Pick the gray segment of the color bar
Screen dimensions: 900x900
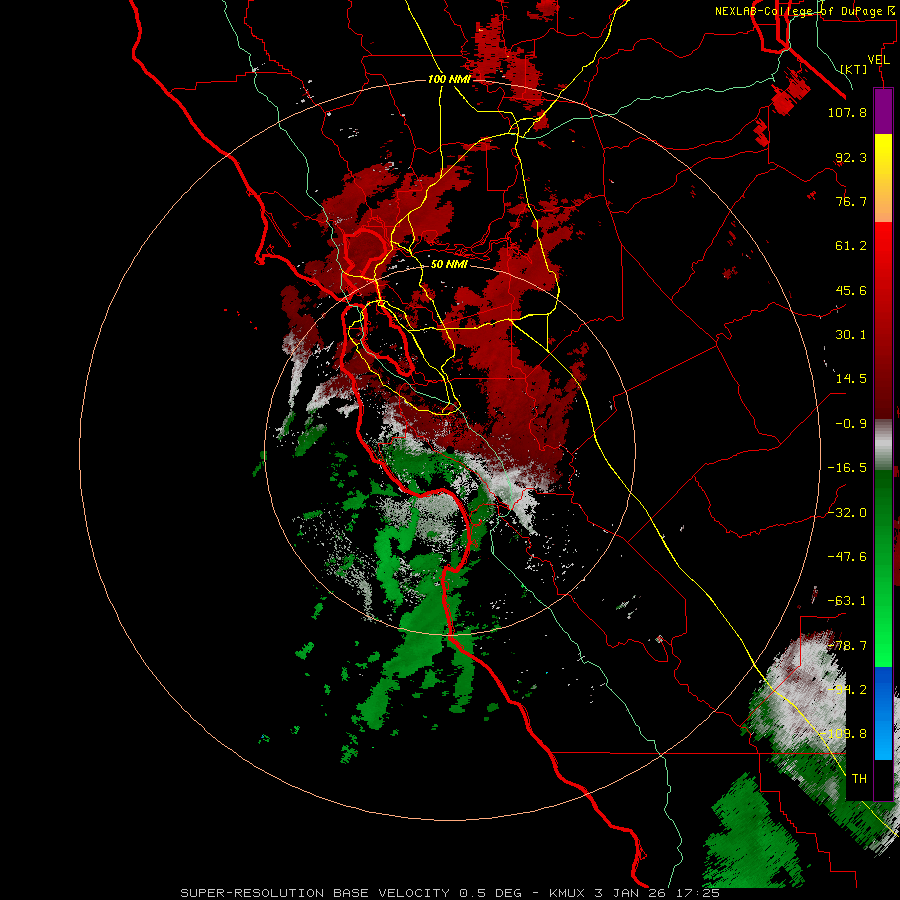(883, 443)
